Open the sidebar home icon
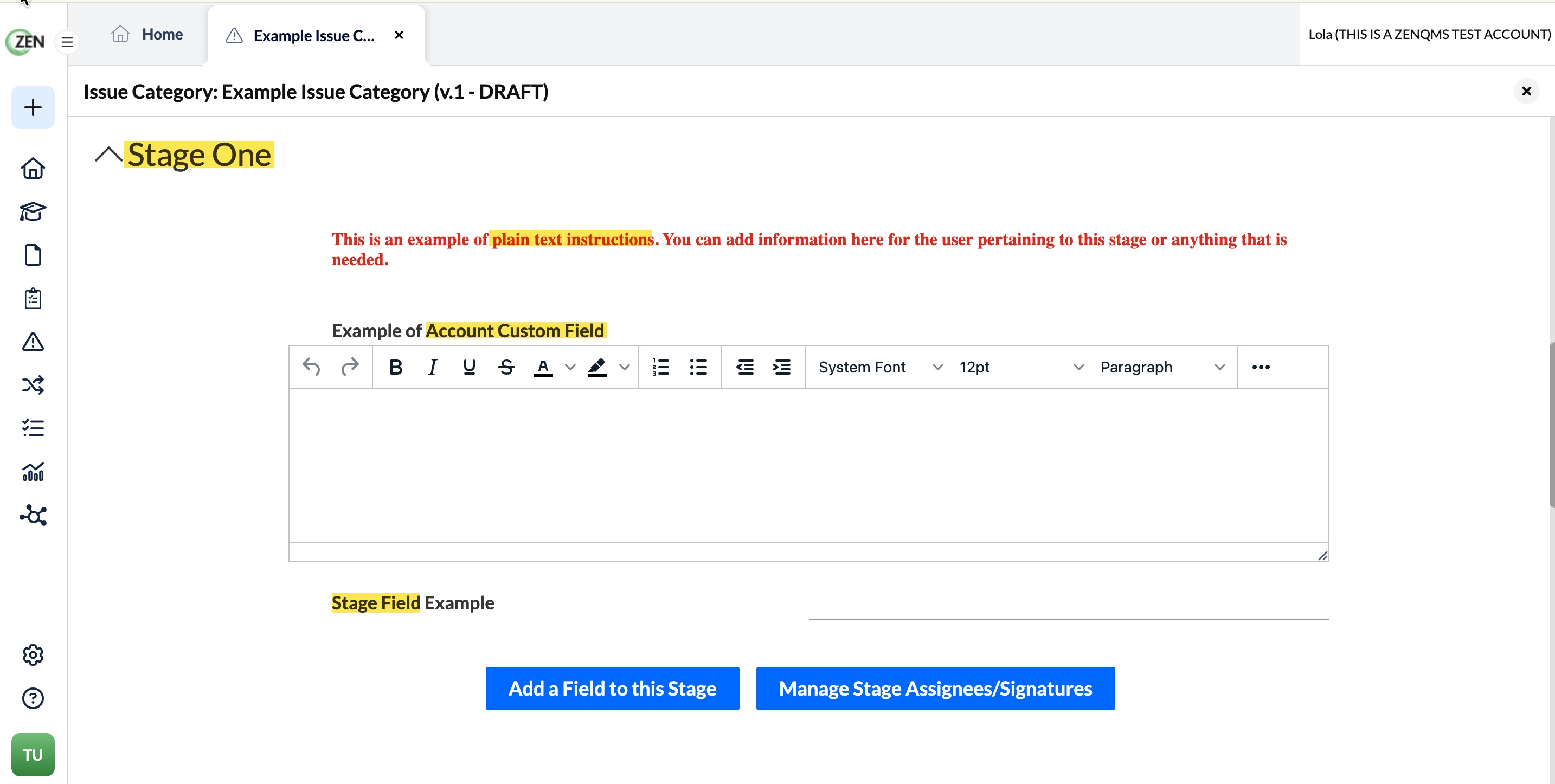The width and height of the screenshot is (1555, 784). tap(33, 169)
